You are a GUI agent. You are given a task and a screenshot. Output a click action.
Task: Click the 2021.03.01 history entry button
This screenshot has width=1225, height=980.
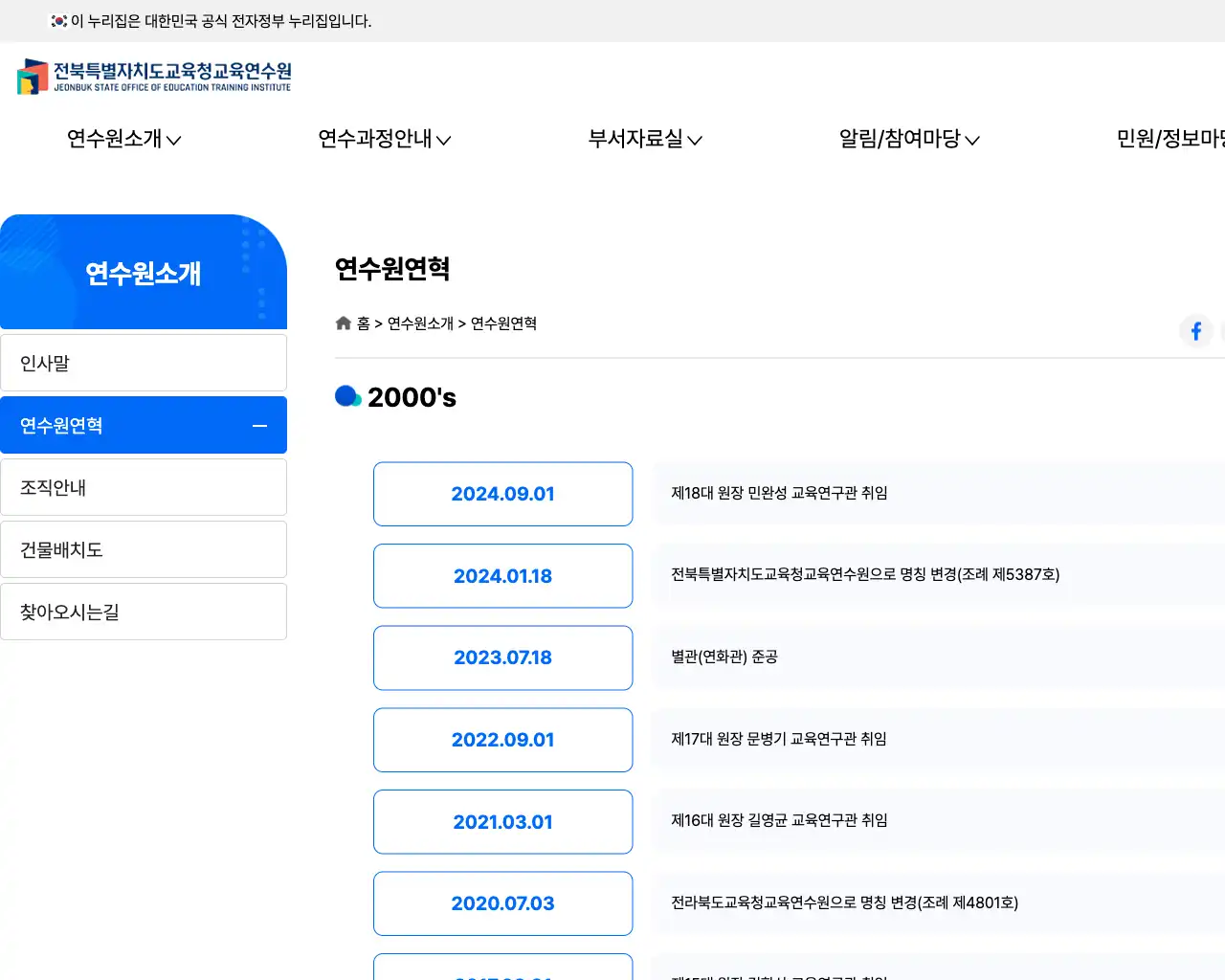pos(502,821)
